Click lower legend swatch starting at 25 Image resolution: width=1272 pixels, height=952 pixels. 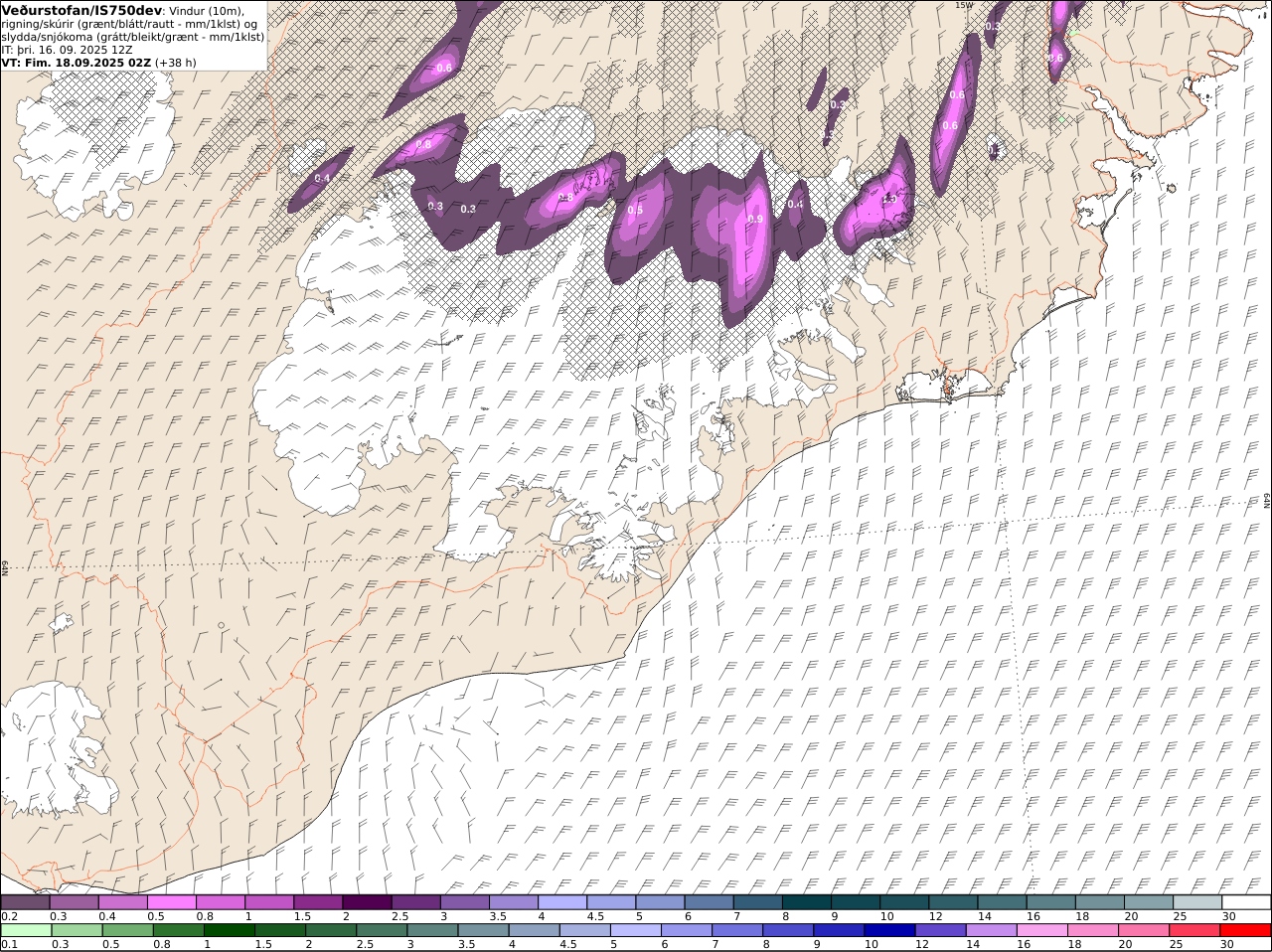click(x=1192, y=931)
